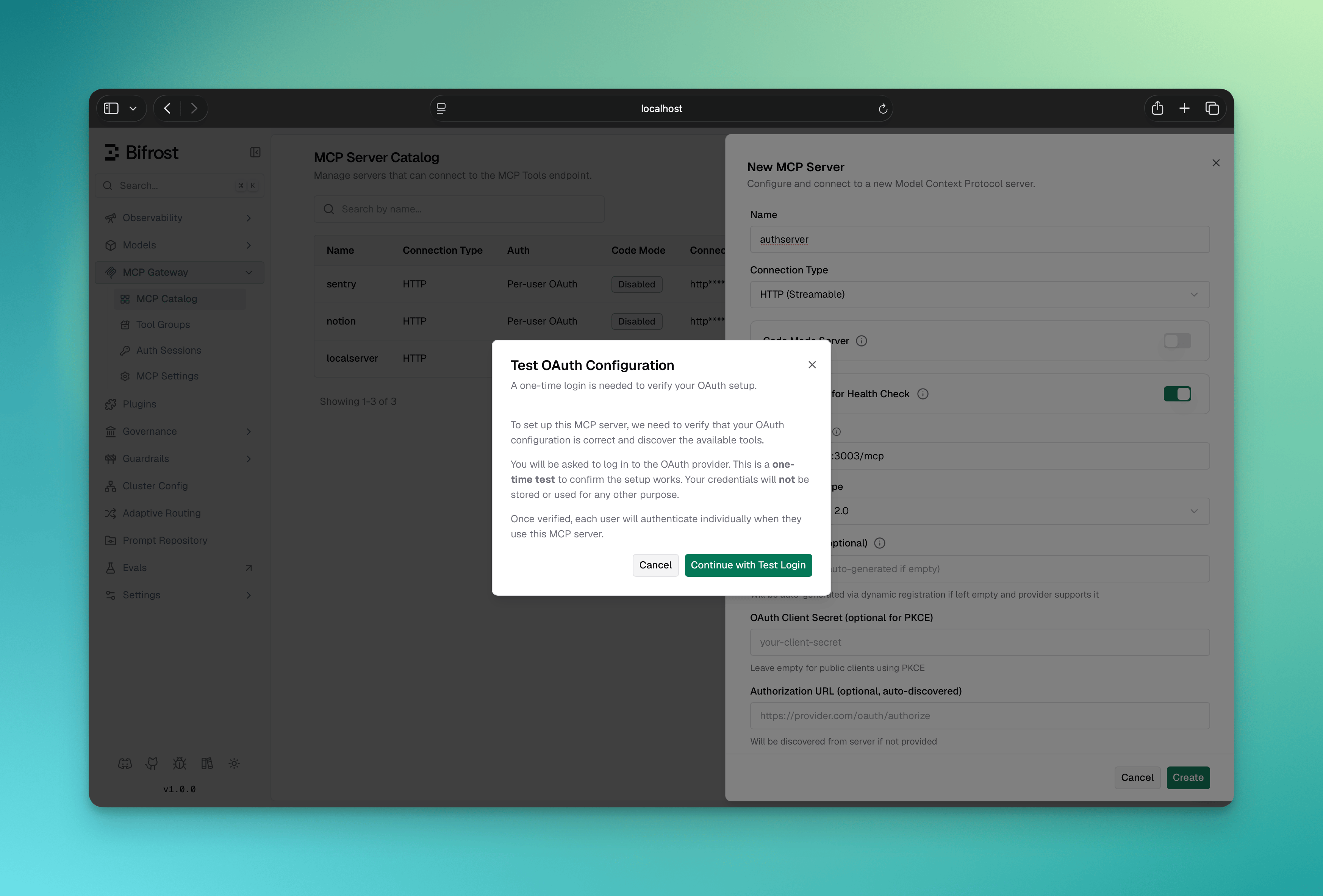This screenshot has height=896, width=1323.
Task: Reload the localhost page
Action: (x=882, y=109)
